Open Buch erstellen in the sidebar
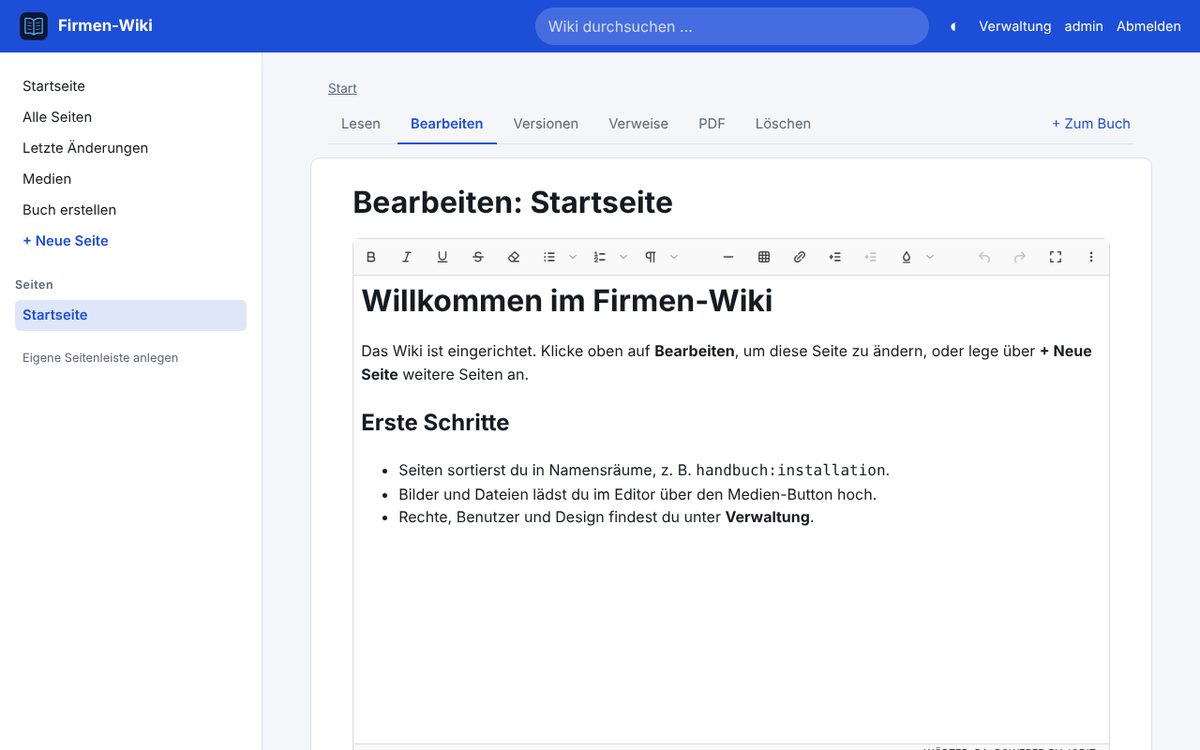Viewport: 1200px width, 750px height. click(x=69, y=210)
